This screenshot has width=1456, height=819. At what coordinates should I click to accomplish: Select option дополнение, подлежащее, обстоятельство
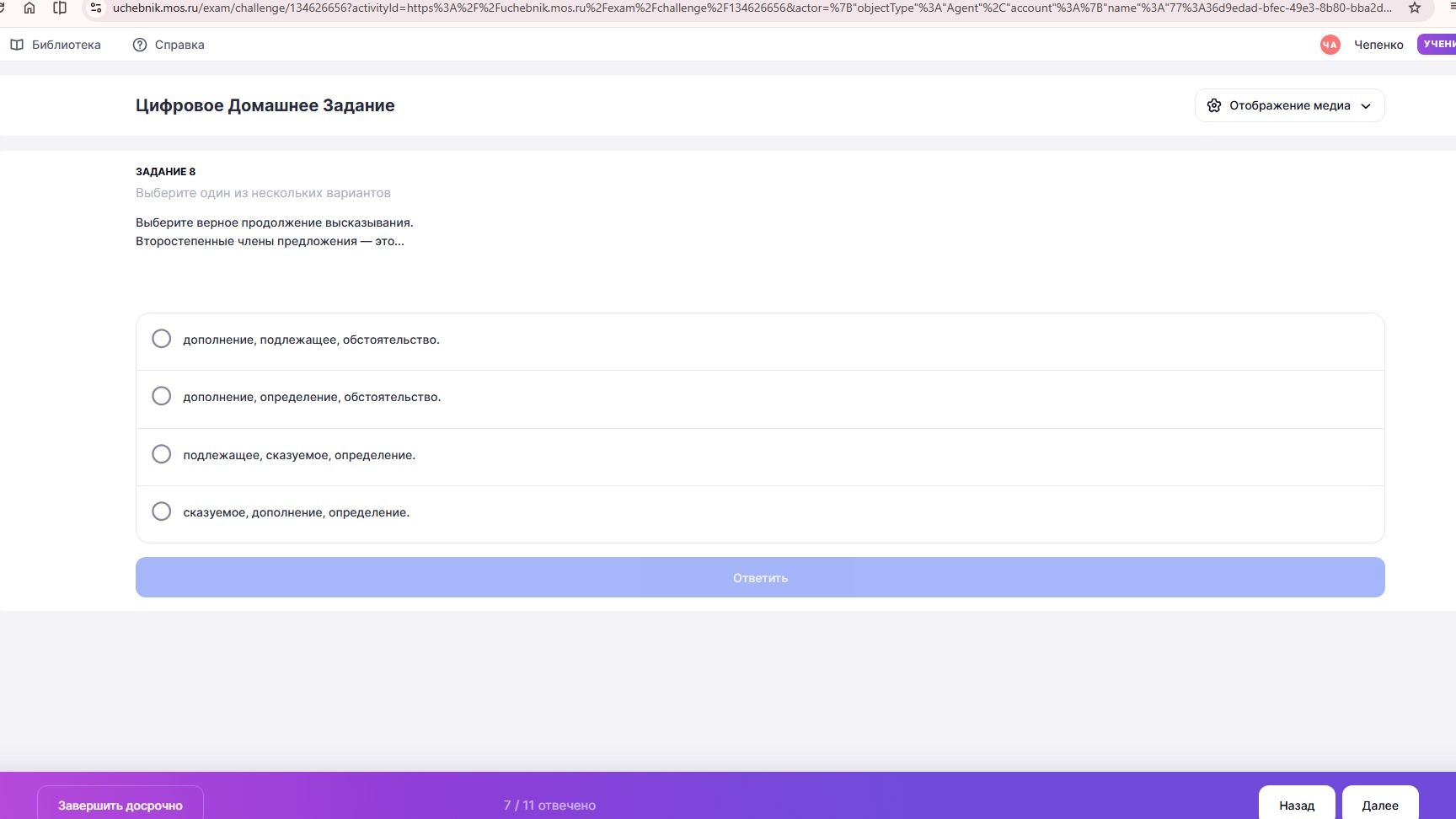tap(760, 341)
